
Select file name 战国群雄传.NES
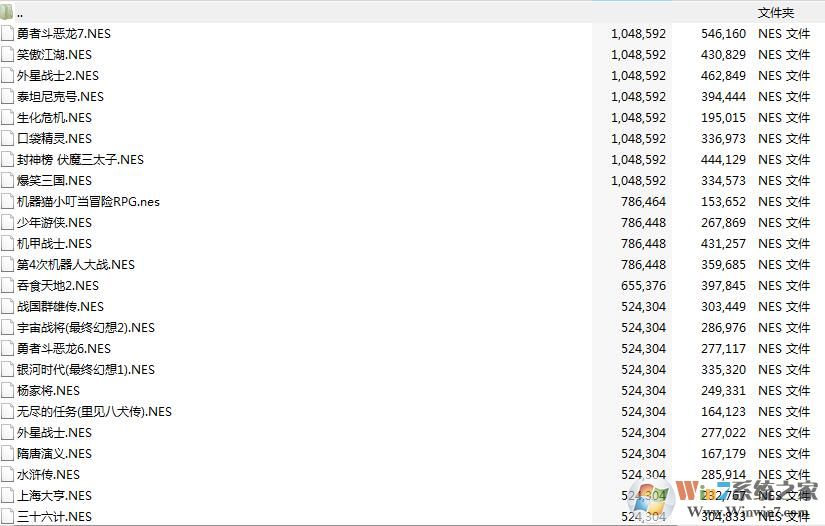click(61, 307)
